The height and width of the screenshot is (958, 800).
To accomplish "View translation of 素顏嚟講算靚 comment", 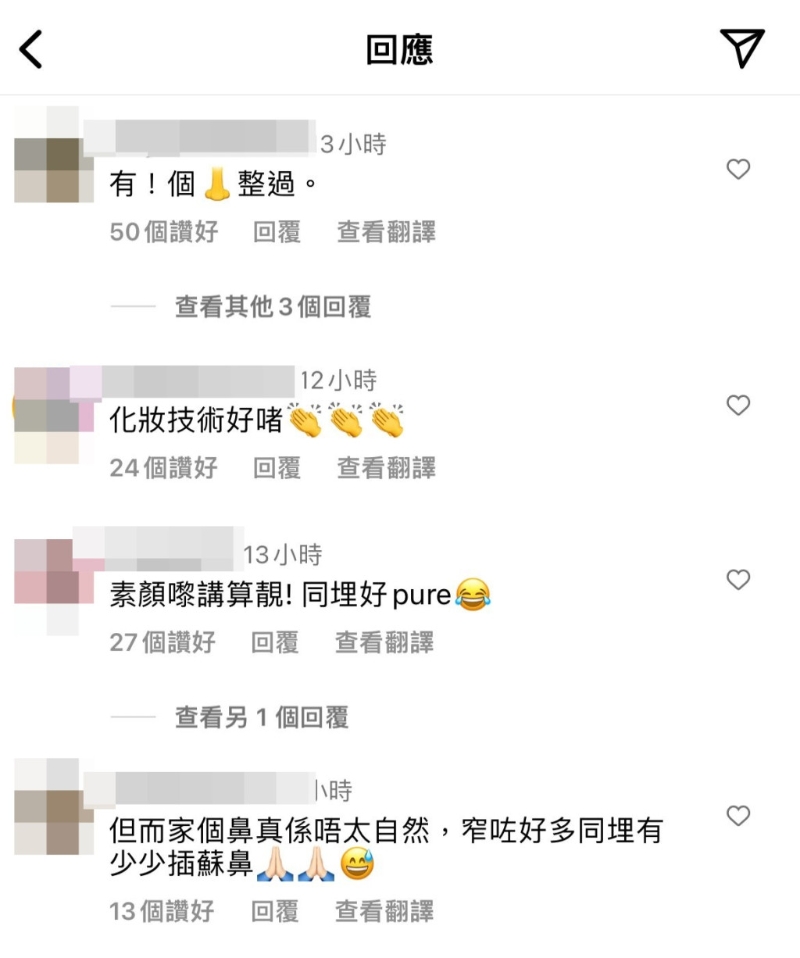I will coord(384,643).
